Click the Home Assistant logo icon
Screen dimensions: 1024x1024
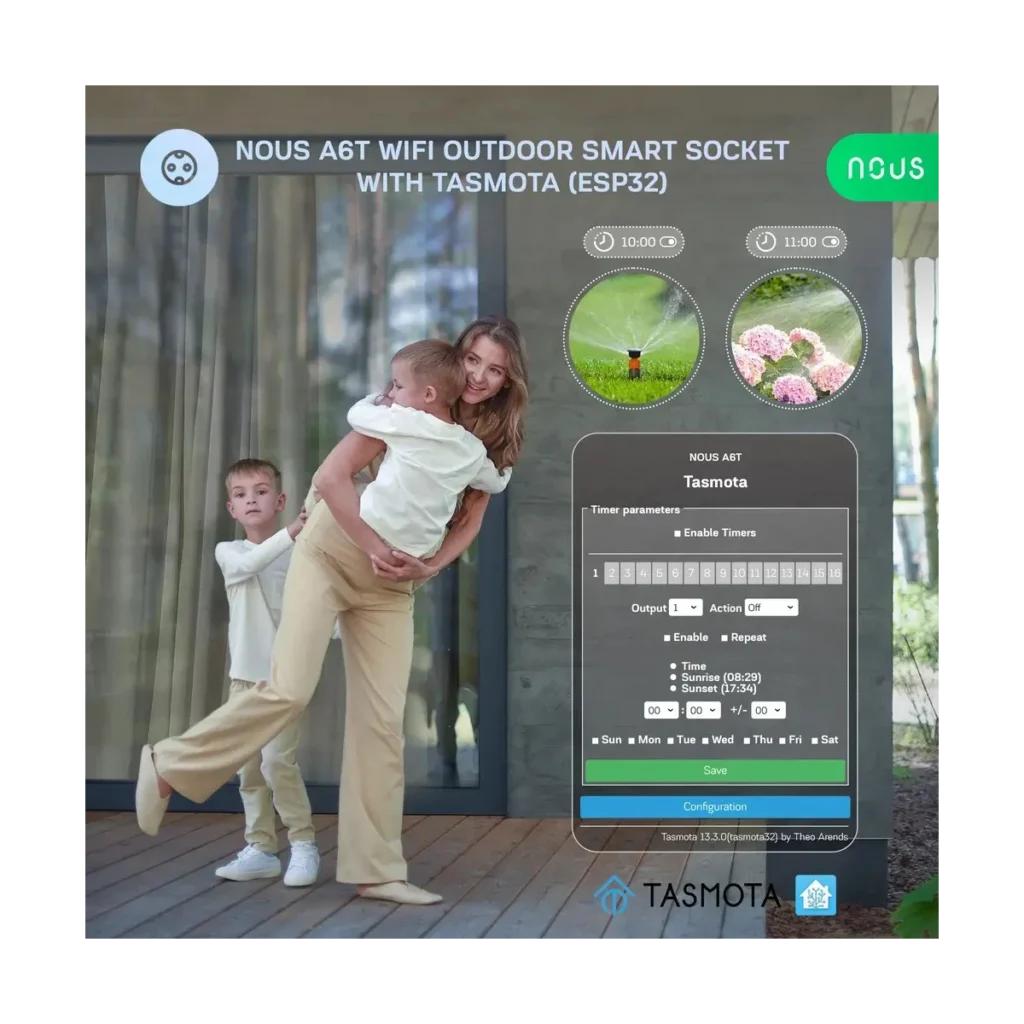coord(816,895)
